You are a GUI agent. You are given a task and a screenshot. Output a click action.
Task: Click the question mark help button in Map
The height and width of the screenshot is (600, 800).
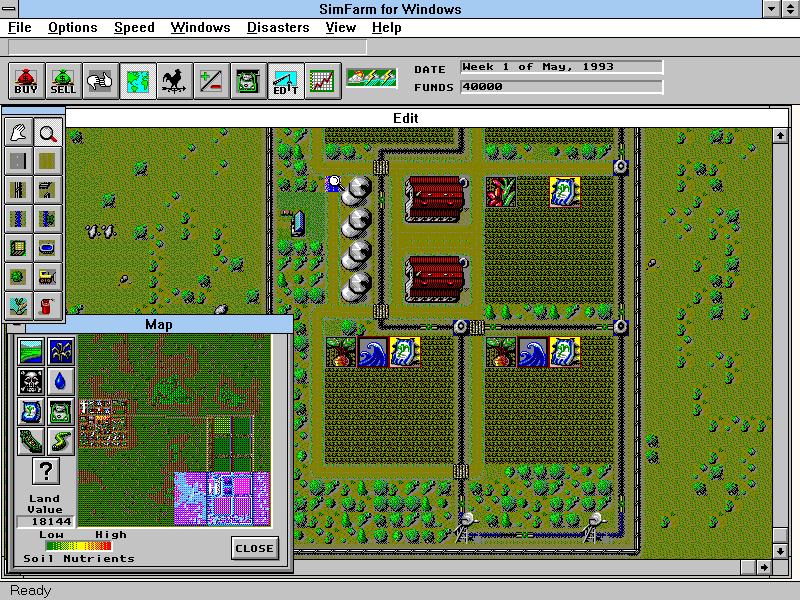point(46,471)
